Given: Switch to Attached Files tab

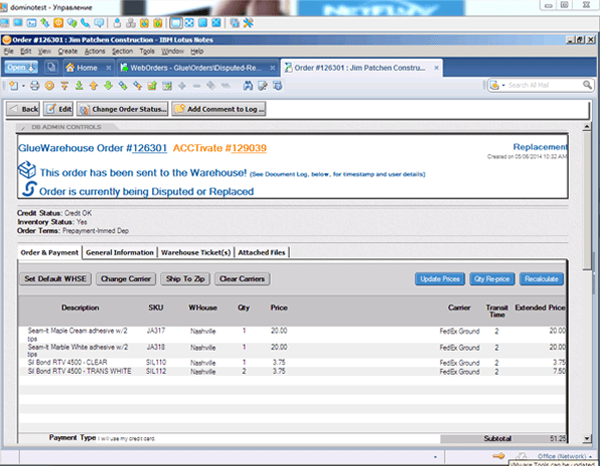Looking at the screenshot, I should [x=262, y=253].
